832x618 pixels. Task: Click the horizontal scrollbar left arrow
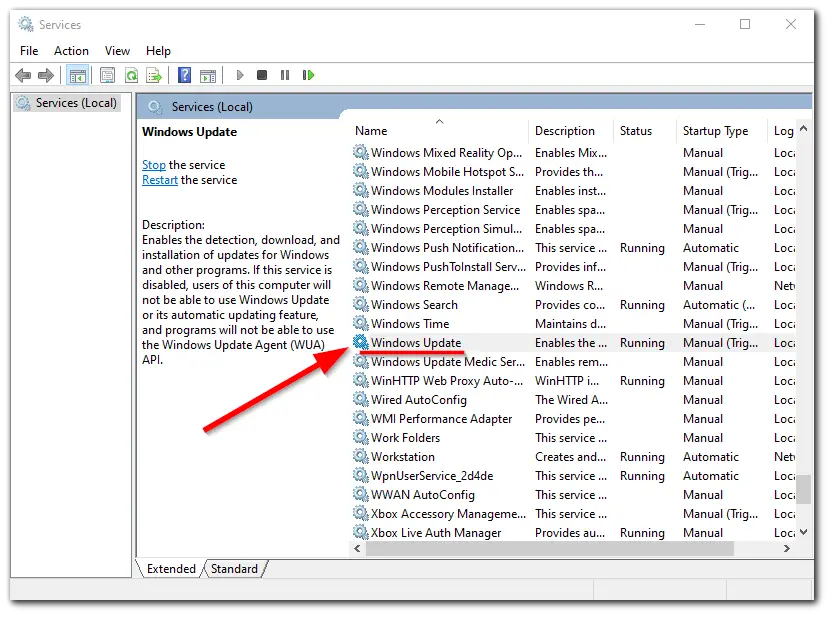pyautogui.click(x=358, y=549)
